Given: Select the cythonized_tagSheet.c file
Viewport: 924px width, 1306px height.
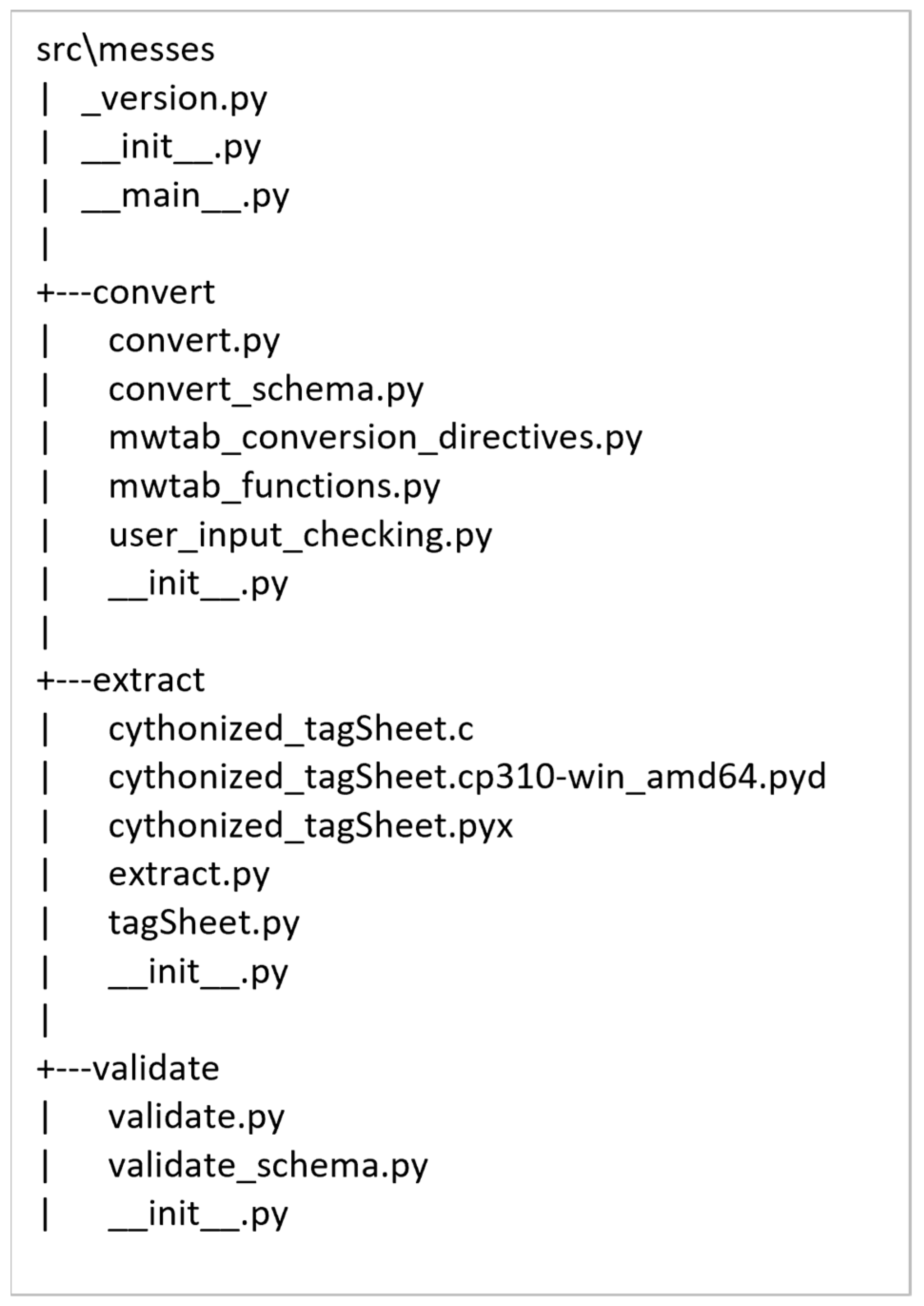Looking at the screenshot, I should tap(291, 730).
